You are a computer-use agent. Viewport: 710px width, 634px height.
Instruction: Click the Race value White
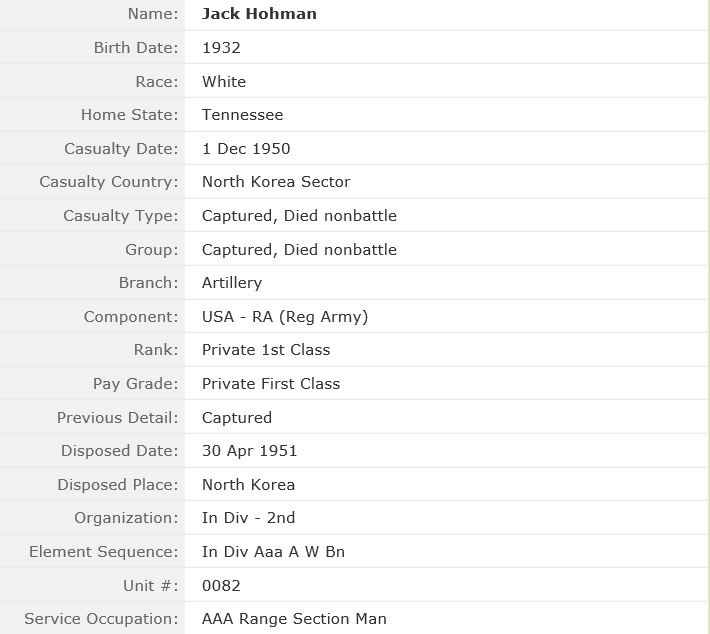tap(224, 82)
